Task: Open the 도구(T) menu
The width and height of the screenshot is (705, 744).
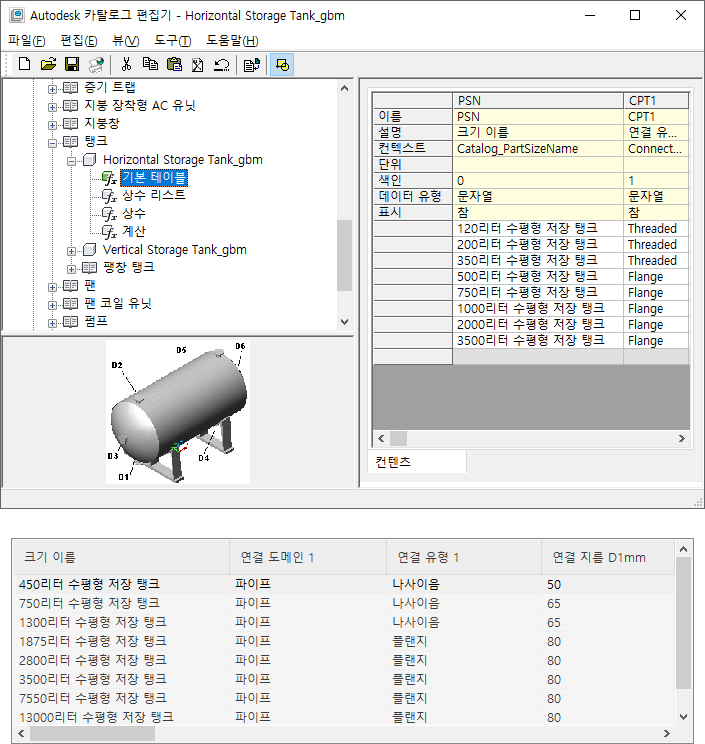Action: pyautogui.click(x=173, y=41)
